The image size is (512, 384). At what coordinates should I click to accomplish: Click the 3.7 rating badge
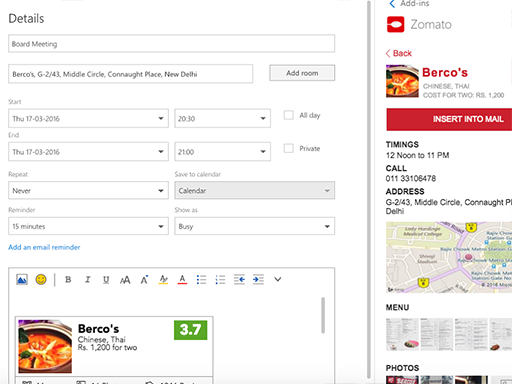(190, 330)
